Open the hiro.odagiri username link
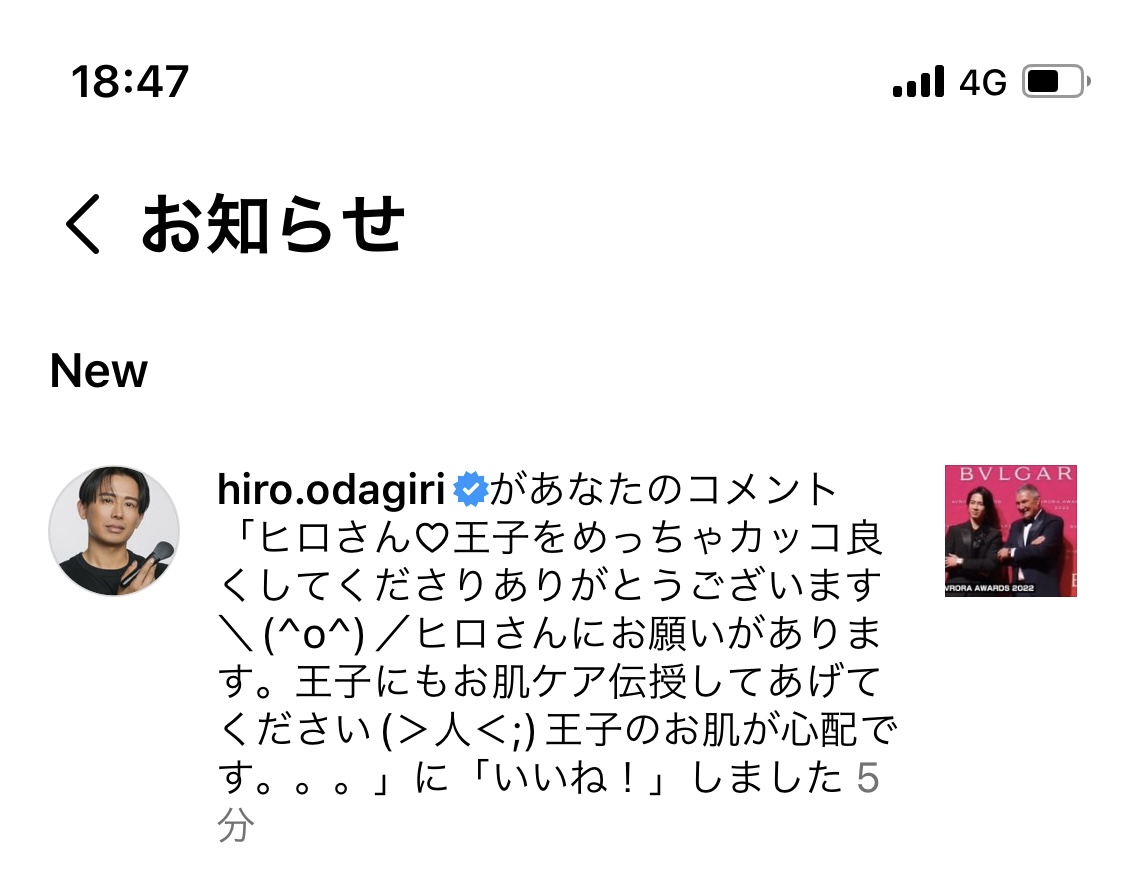Viewport: 1125px width, 879px height. click(331, 489)
